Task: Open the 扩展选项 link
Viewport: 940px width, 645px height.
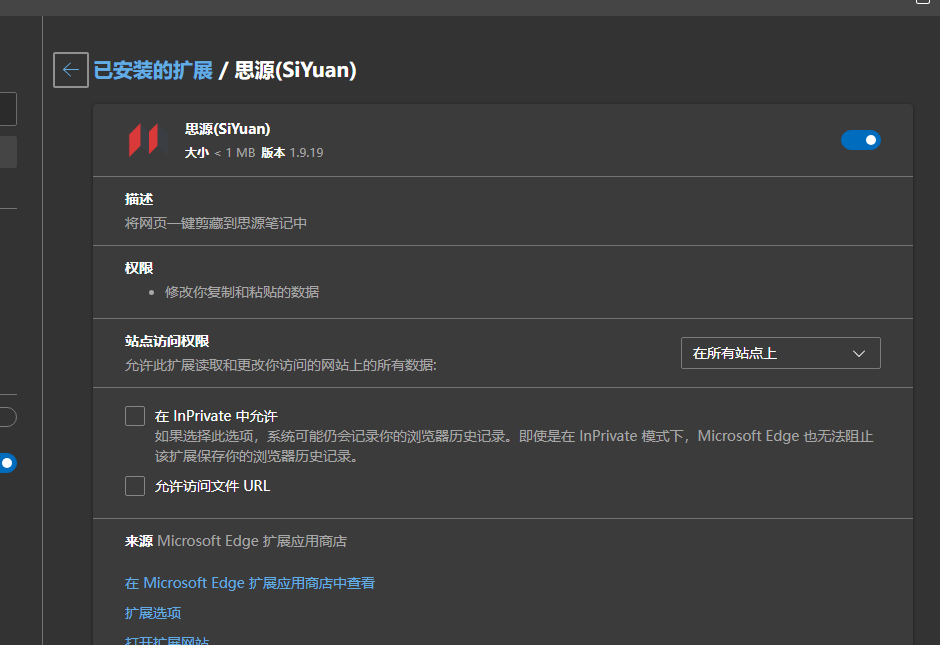Action: point(153,613)
